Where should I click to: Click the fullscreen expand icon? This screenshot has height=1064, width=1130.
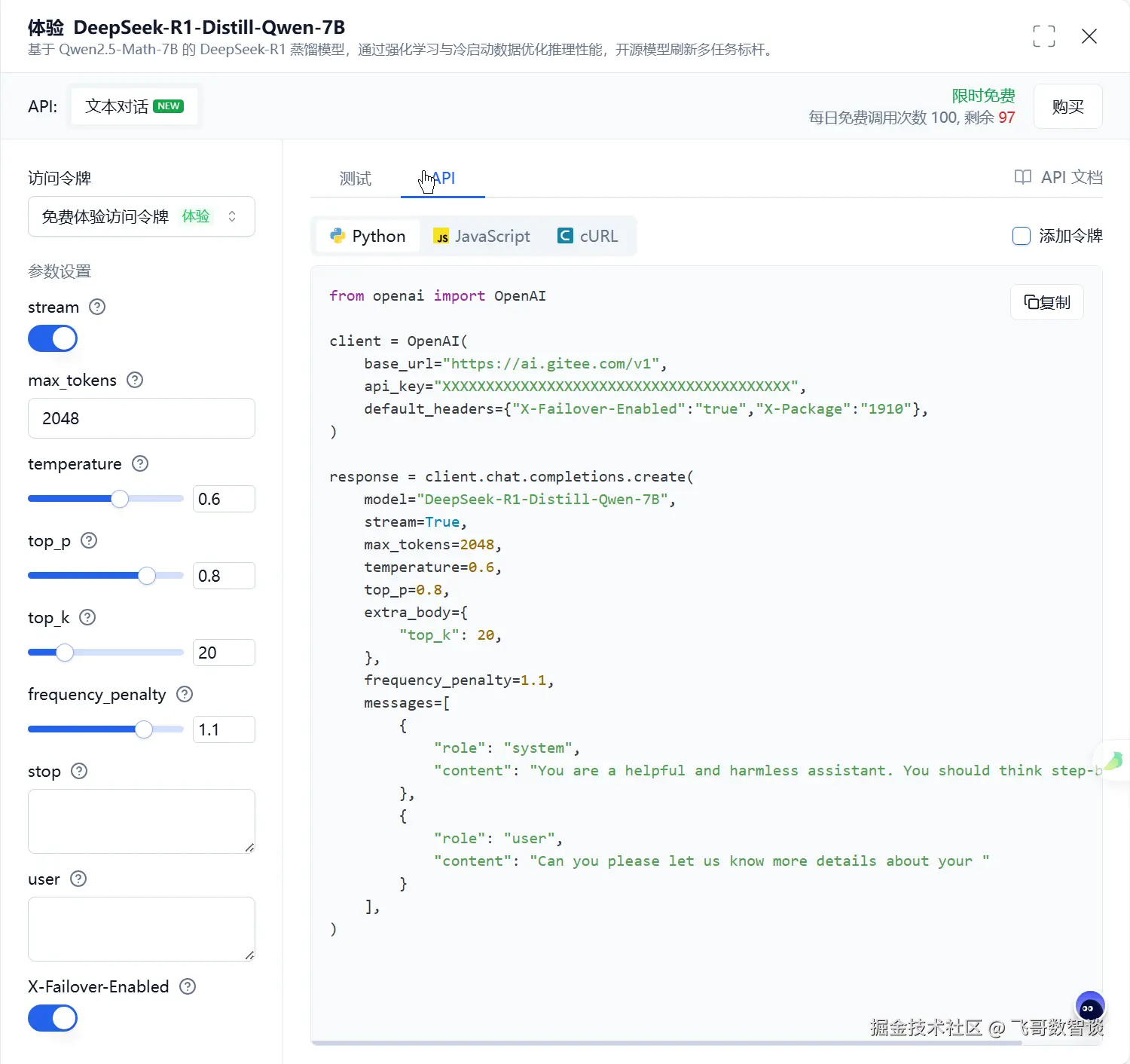(x=1043, y=36)
